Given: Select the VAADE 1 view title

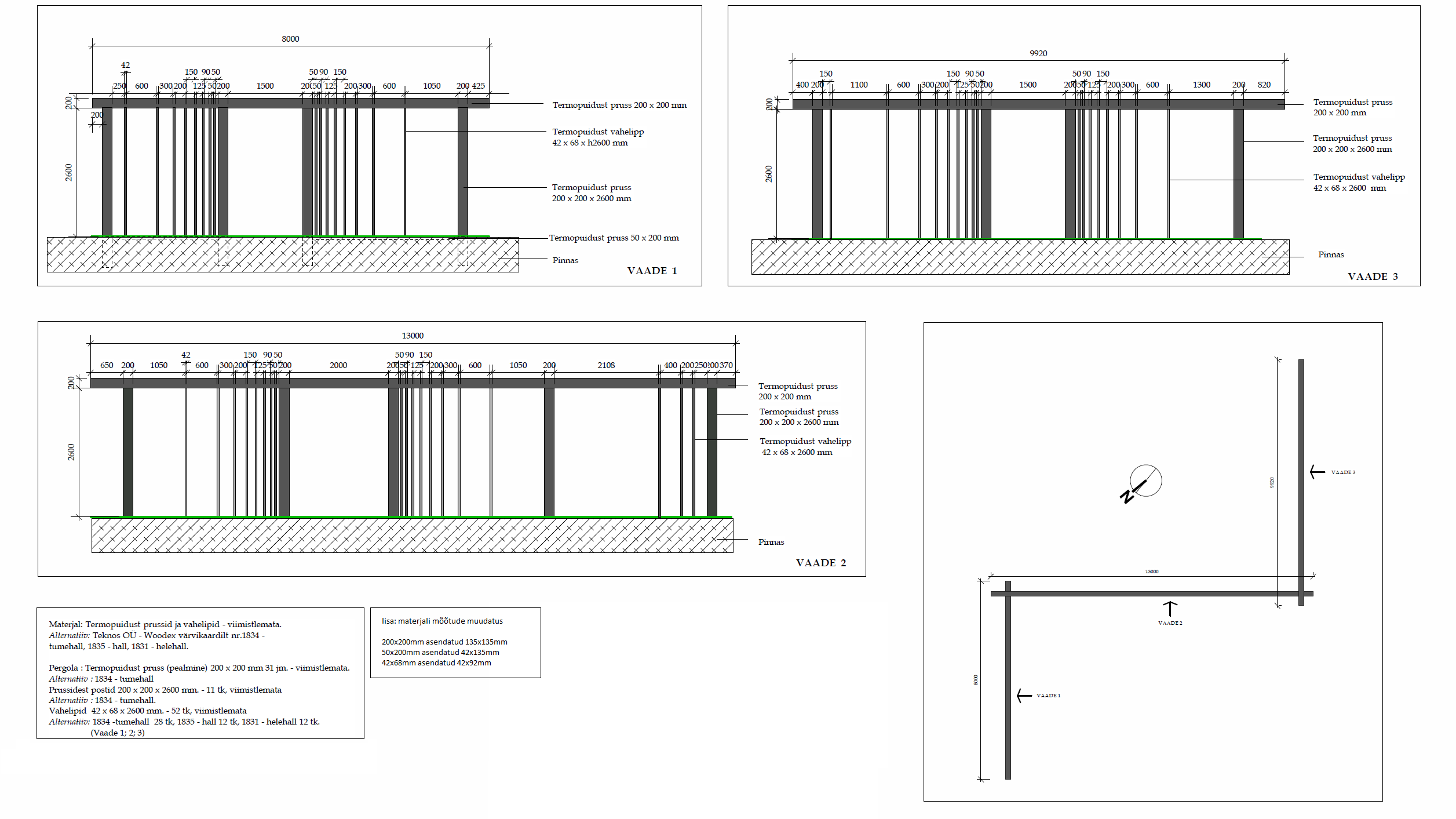Looking at the screenshot, I should pyautogui.click(x=652, y=271).
